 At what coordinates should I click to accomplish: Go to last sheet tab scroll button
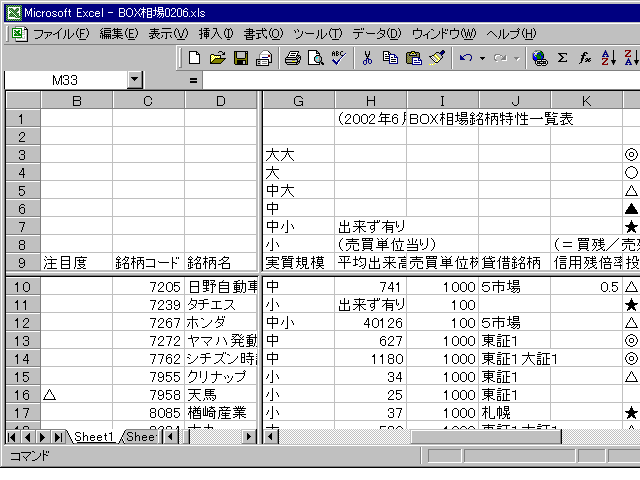[58, 437]
